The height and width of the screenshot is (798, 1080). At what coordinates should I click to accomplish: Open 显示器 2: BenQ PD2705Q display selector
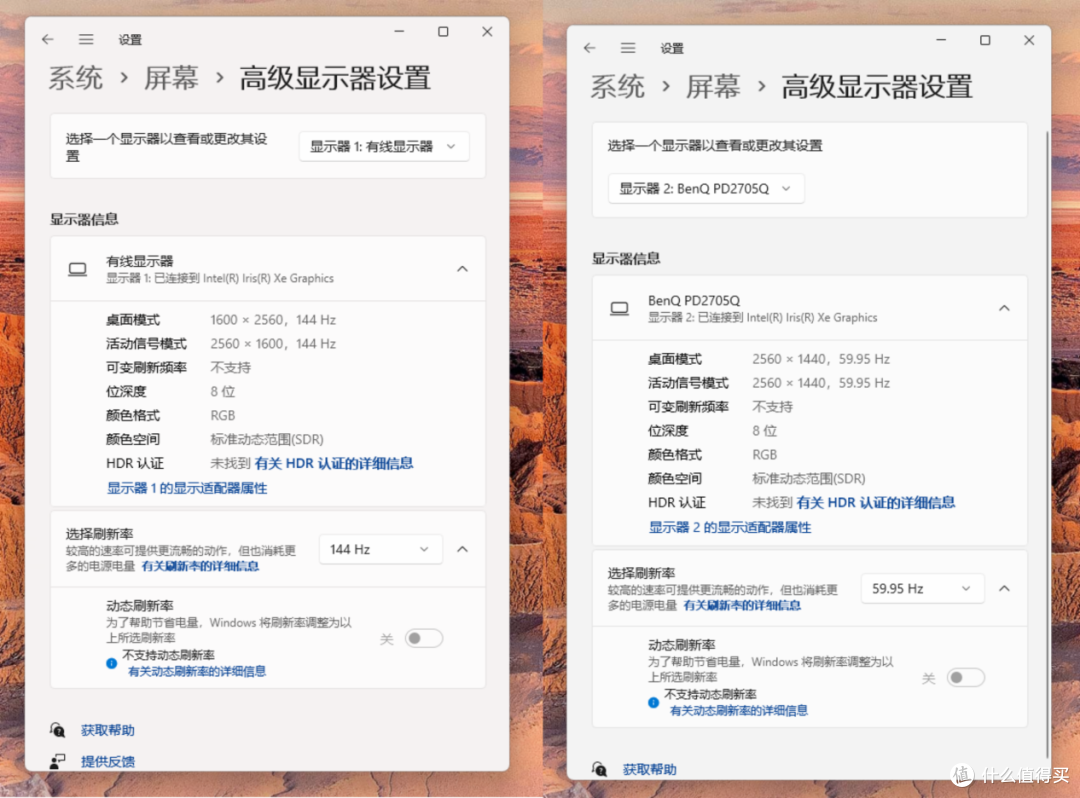pos(706,189)
